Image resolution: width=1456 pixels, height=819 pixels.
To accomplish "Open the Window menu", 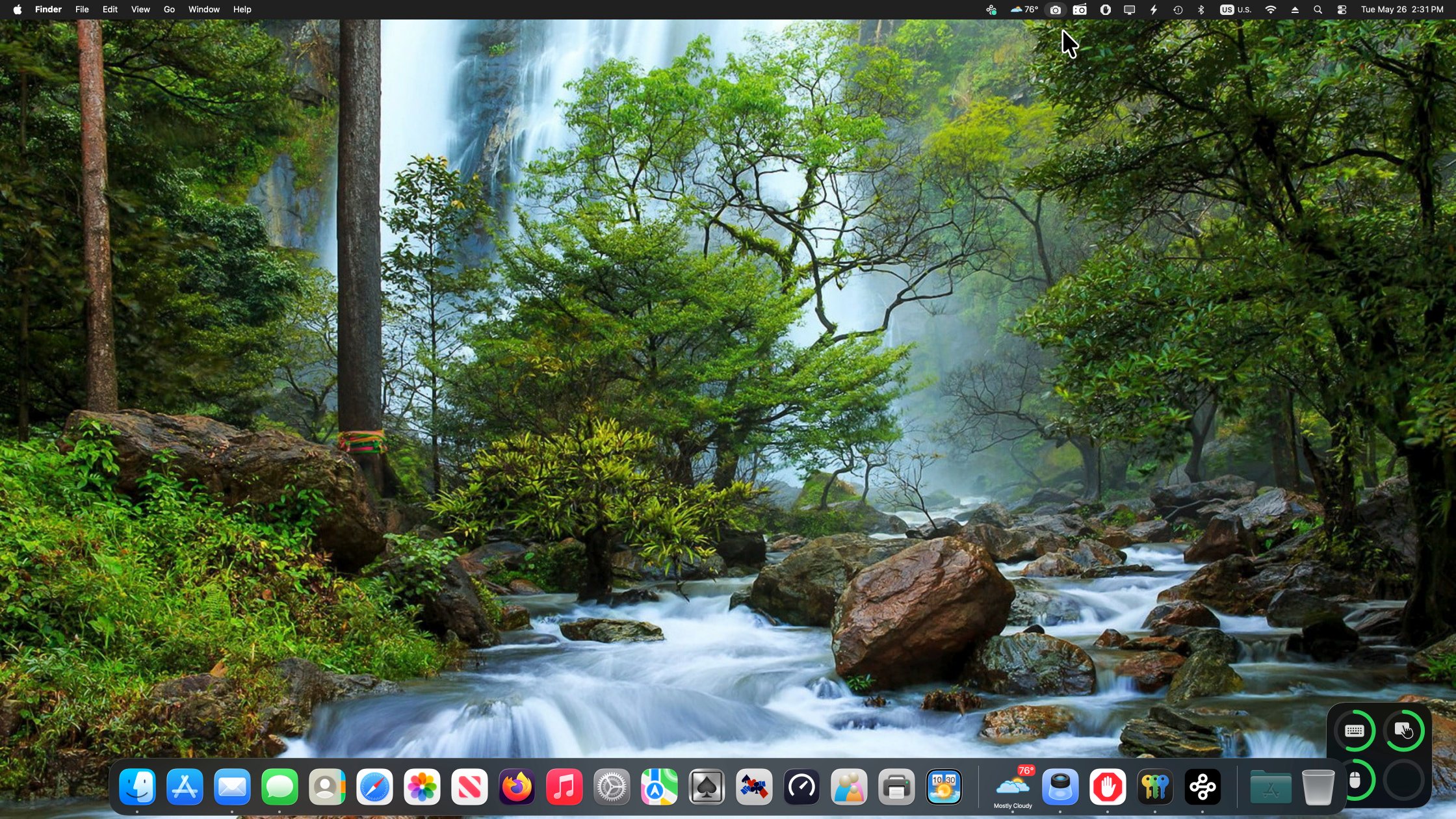I will coord(203,10).
